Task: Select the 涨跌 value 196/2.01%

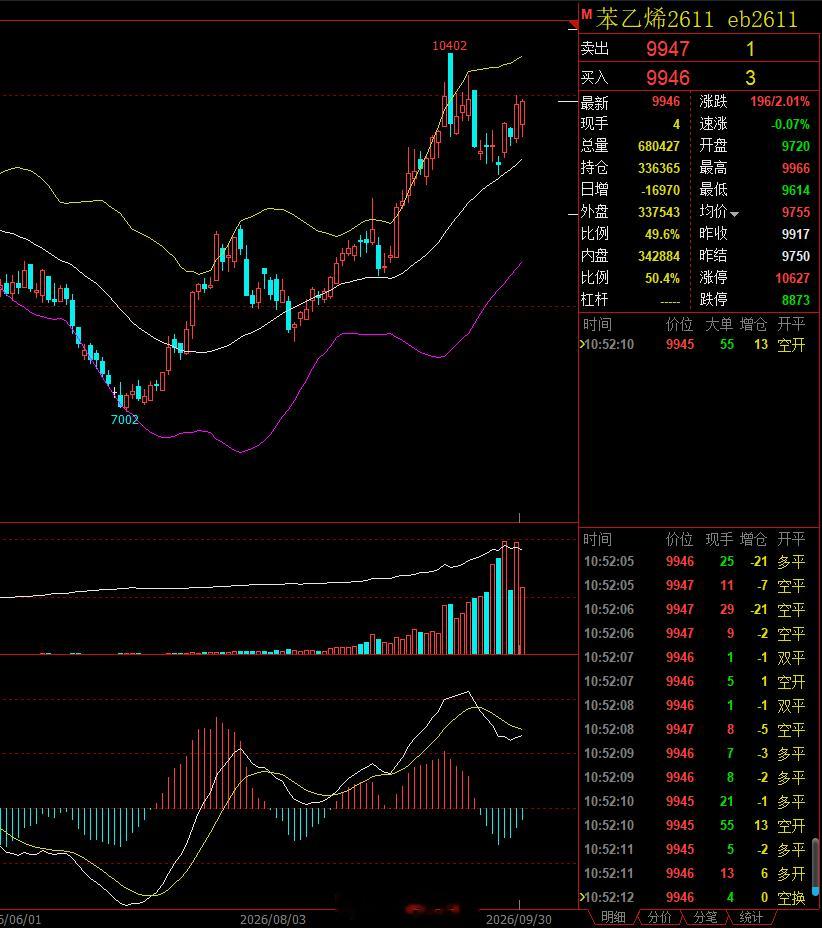Action: pos(779,102)
